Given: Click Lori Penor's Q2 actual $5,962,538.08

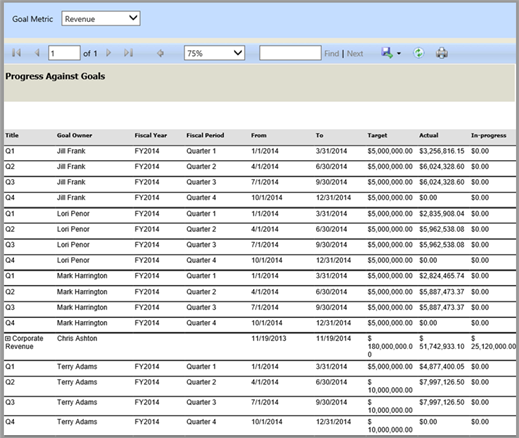Looking at the screenshot, I should (442, 229).
